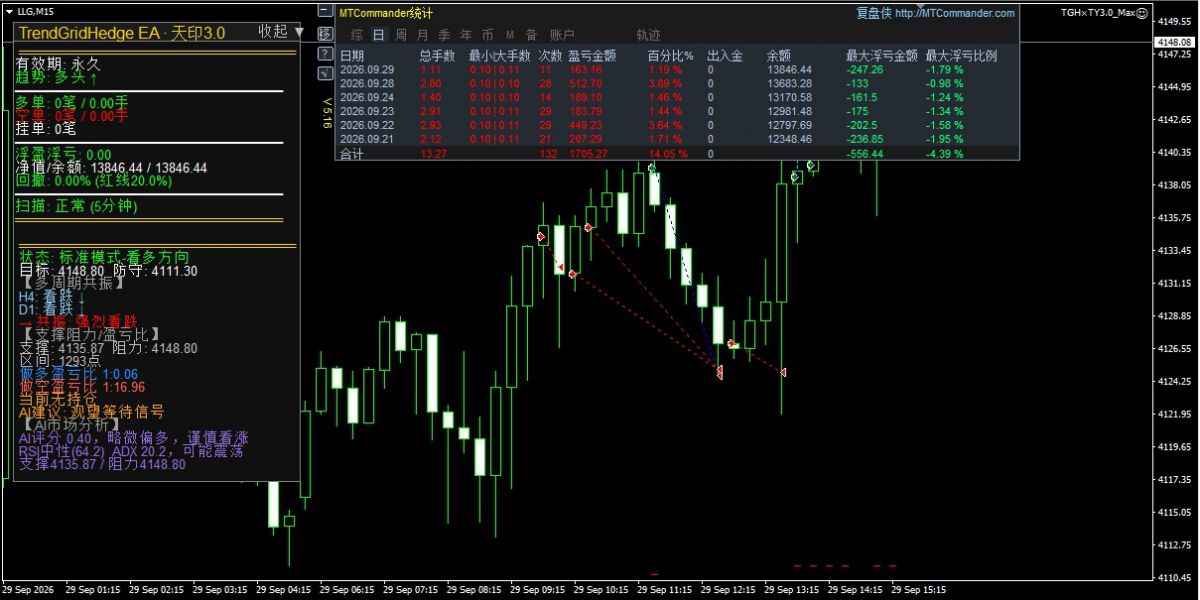Select the 2026.09.29 date row

click(677, 70)
